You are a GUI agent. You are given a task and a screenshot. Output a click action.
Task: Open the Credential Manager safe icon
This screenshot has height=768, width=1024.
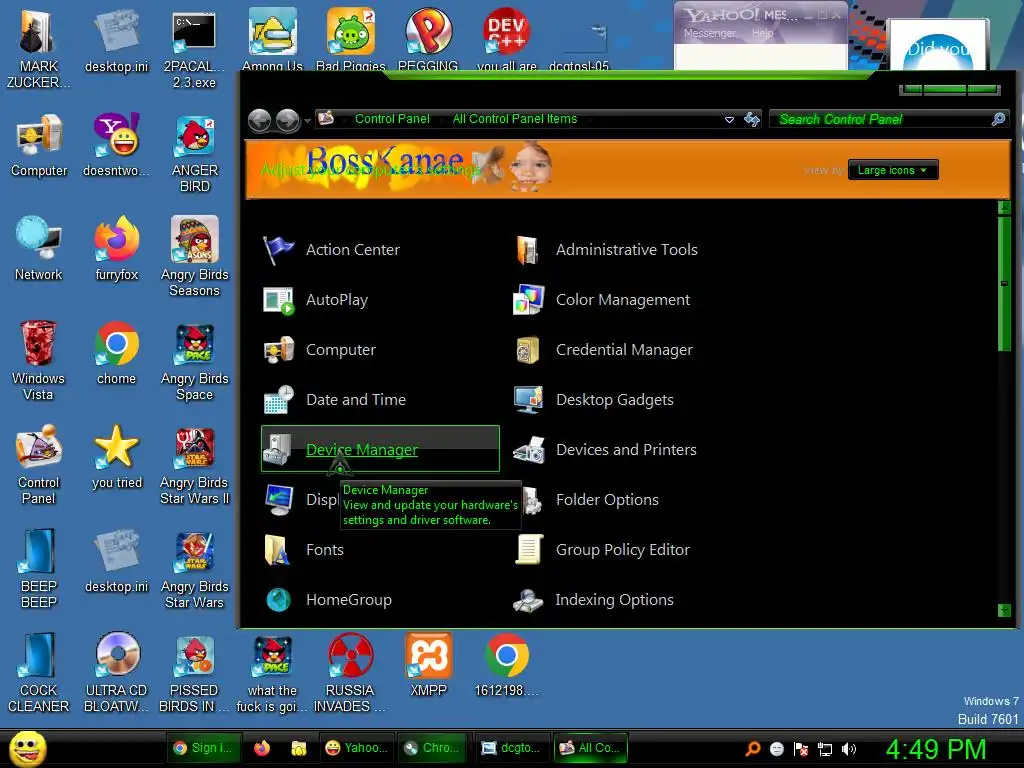528,350
